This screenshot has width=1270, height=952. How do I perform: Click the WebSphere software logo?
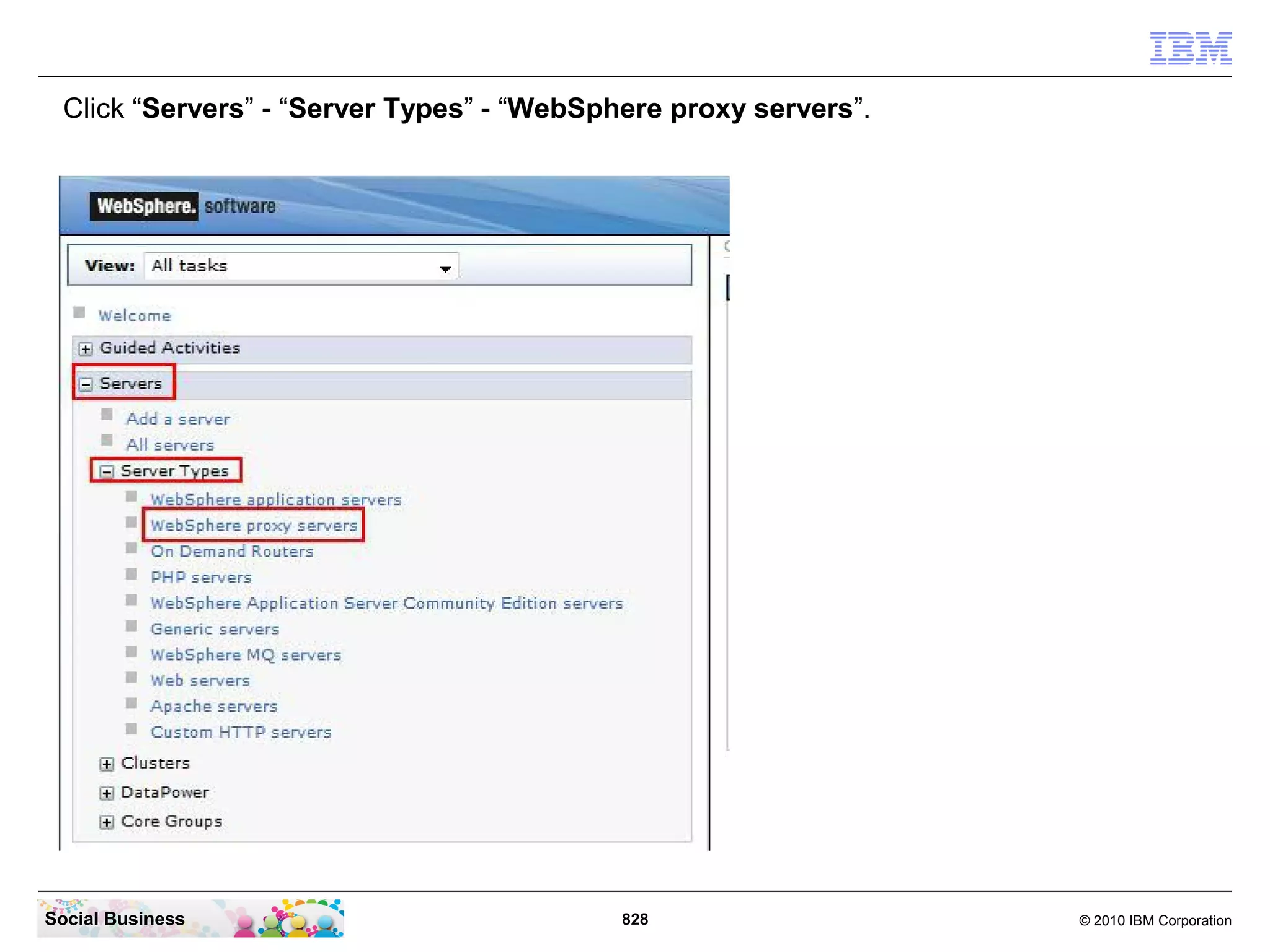point(183,206)
